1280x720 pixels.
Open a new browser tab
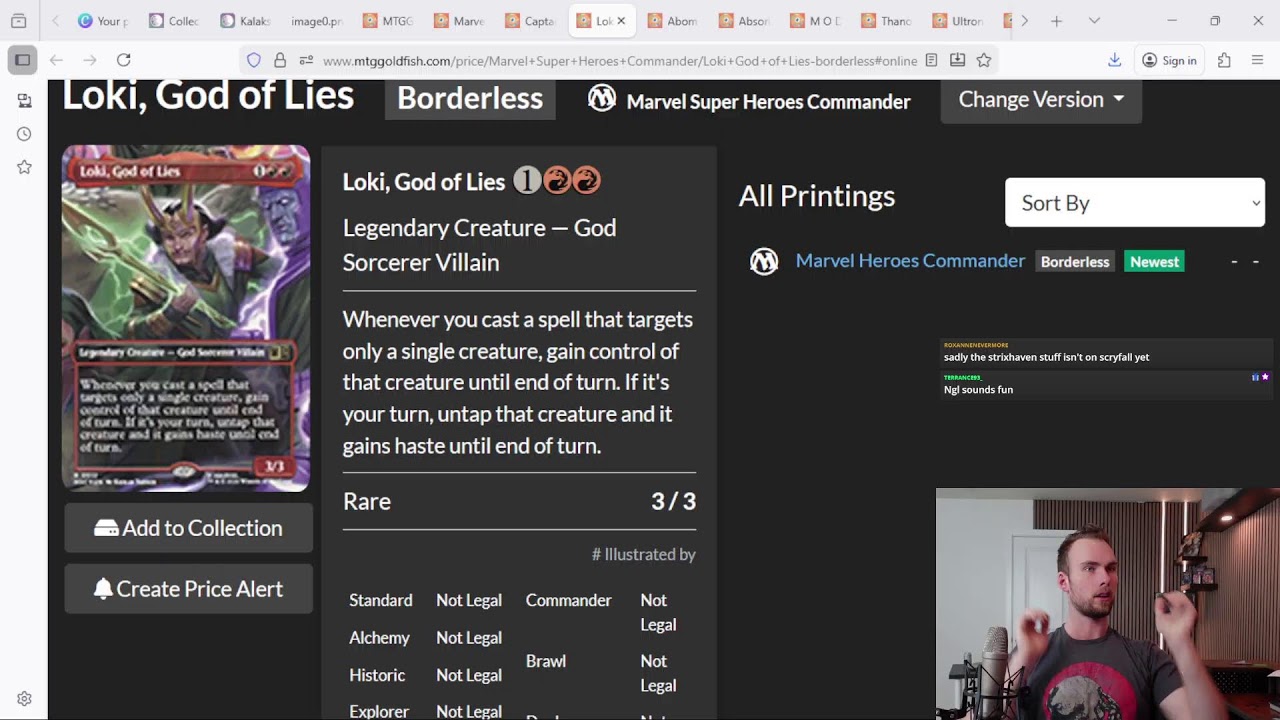1056,20
